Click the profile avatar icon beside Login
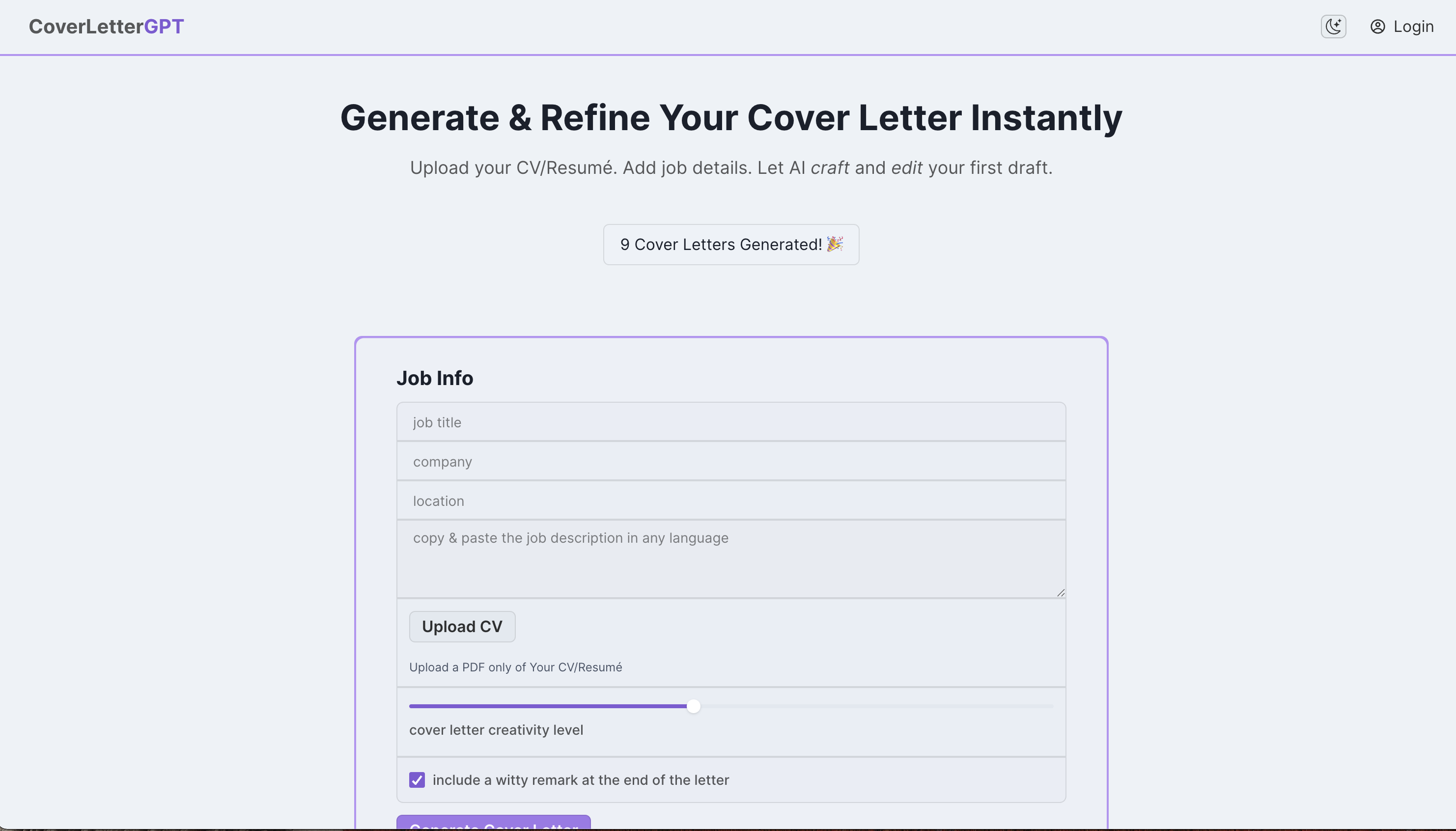Viewport: 1456px width, 831px height. [x=1377, y=26]
